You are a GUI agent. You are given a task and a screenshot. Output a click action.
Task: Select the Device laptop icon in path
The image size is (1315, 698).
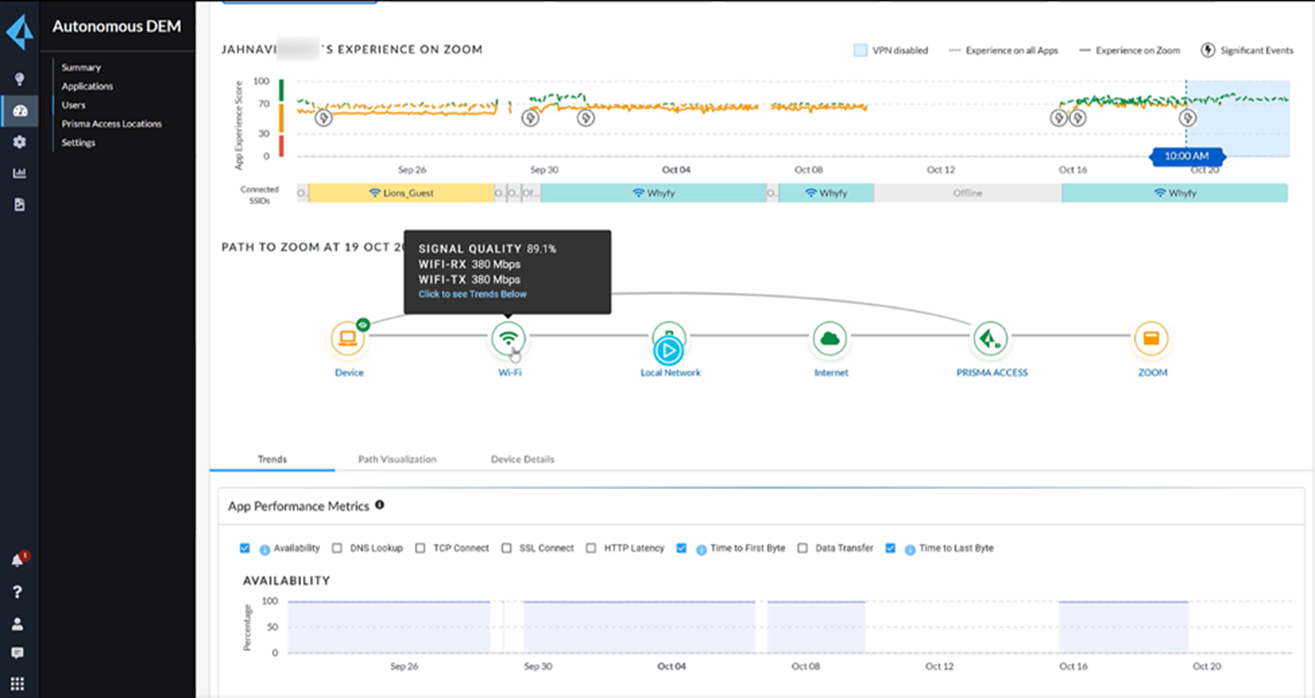(349, 340)
